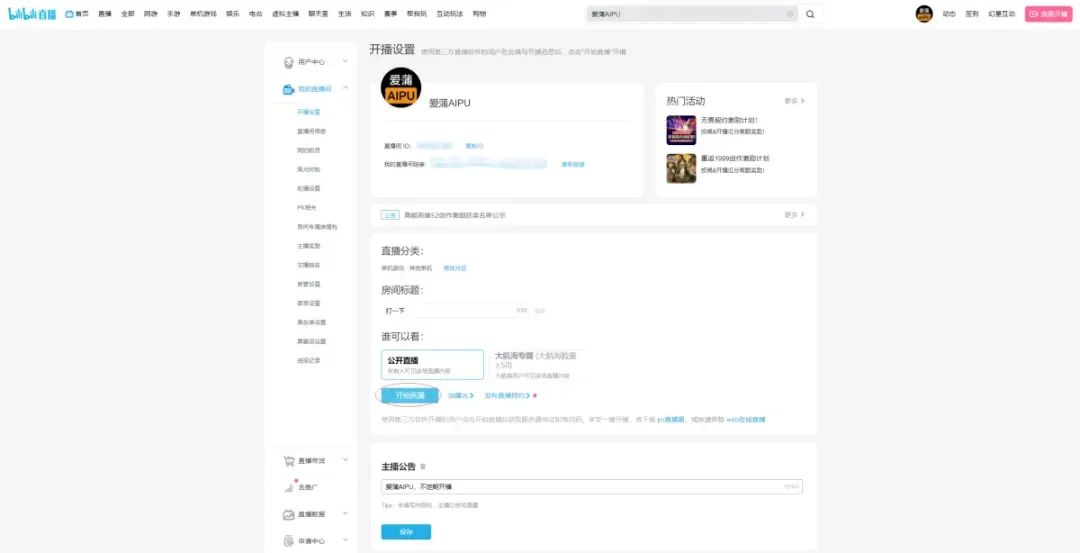1080x553 pixels.
Task: Open the web在线直播 link
Action: 746,419
